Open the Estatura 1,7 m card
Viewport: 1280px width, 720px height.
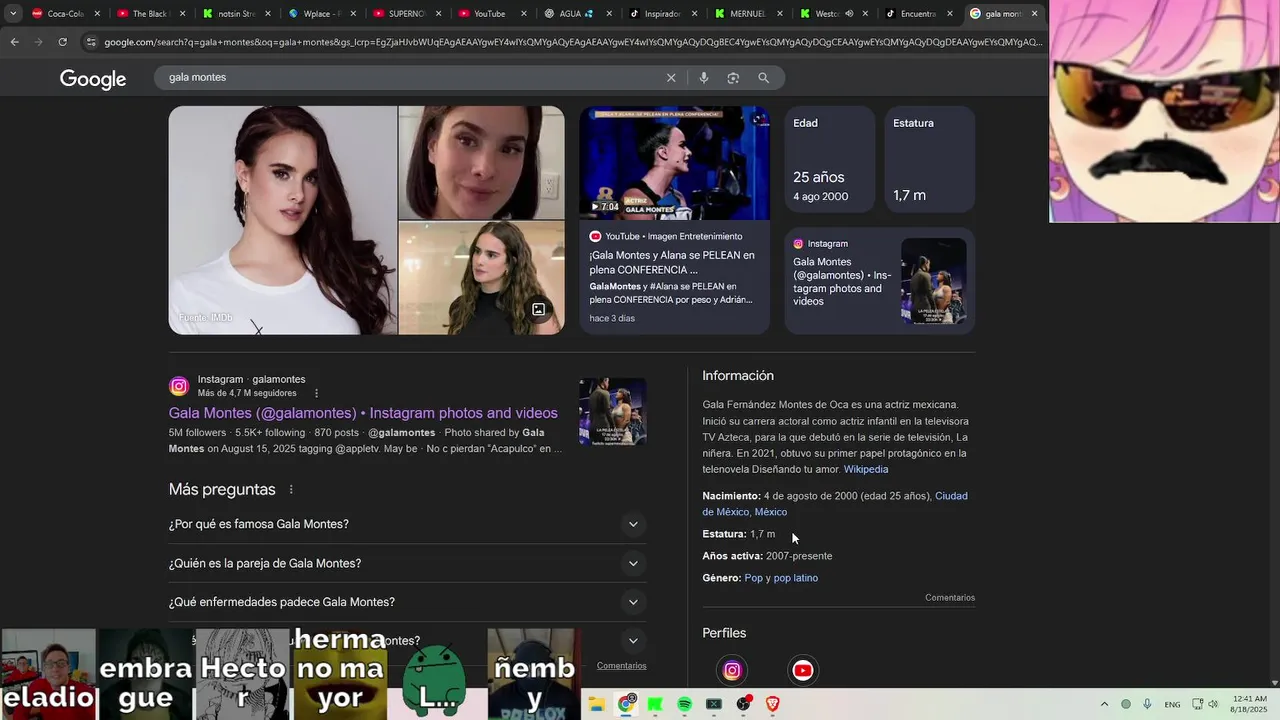[929, 159]
